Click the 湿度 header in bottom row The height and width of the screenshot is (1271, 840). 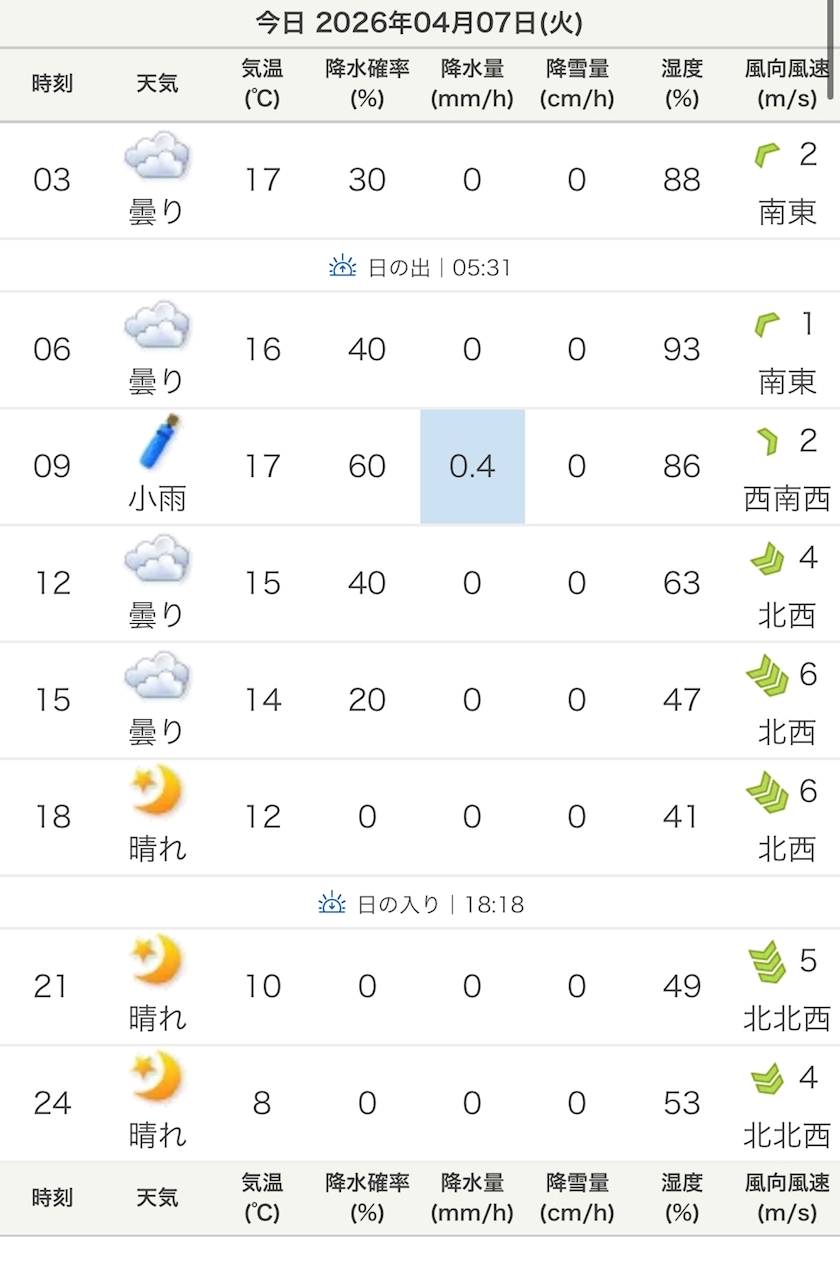click(x=681, y=1198)
